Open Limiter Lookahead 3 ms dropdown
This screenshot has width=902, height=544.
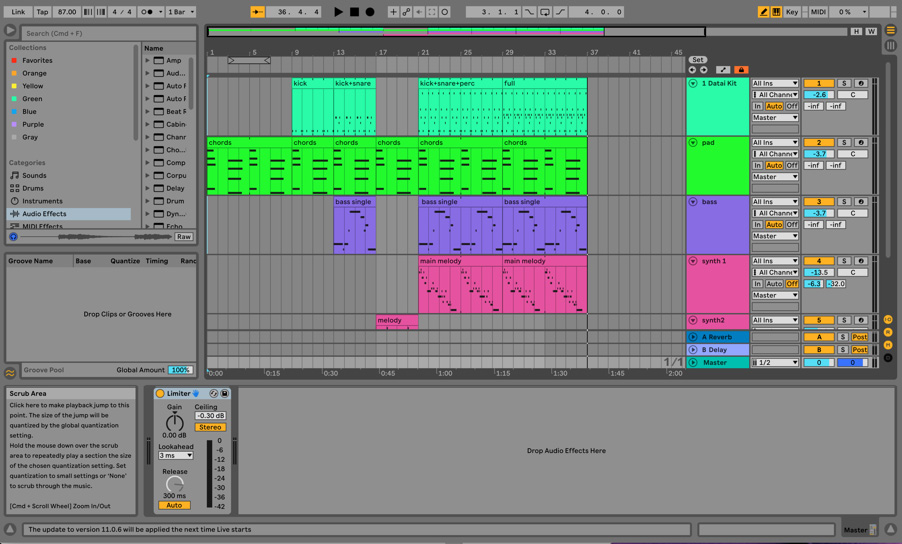175,455
